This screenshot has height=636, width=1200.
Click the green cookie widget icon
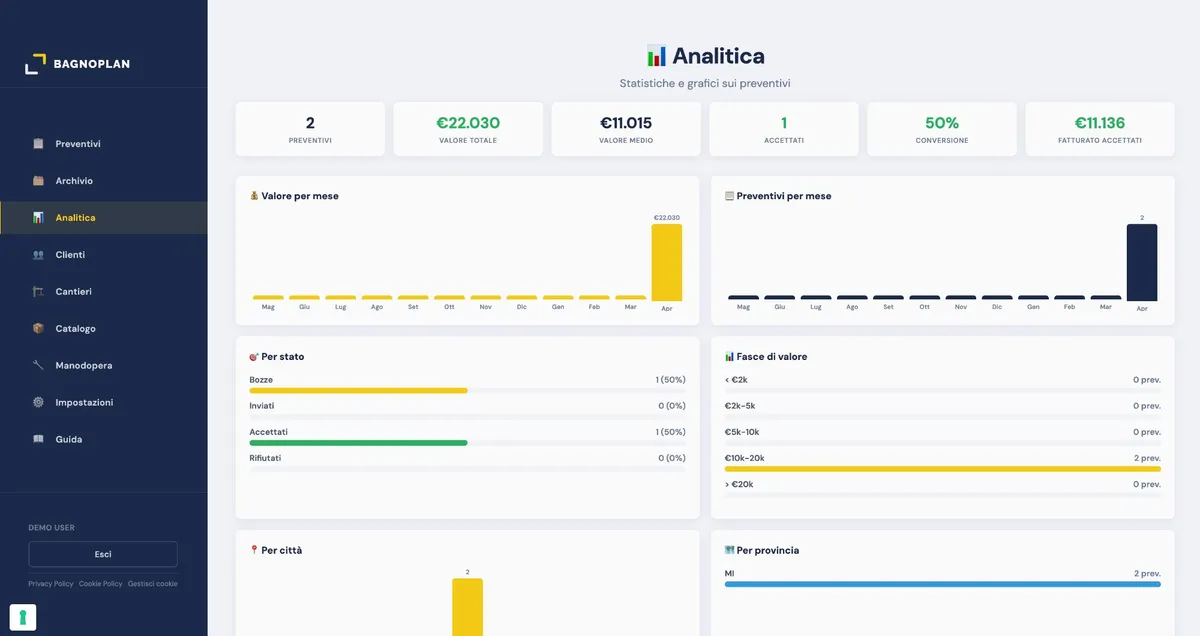coord(23,617)
